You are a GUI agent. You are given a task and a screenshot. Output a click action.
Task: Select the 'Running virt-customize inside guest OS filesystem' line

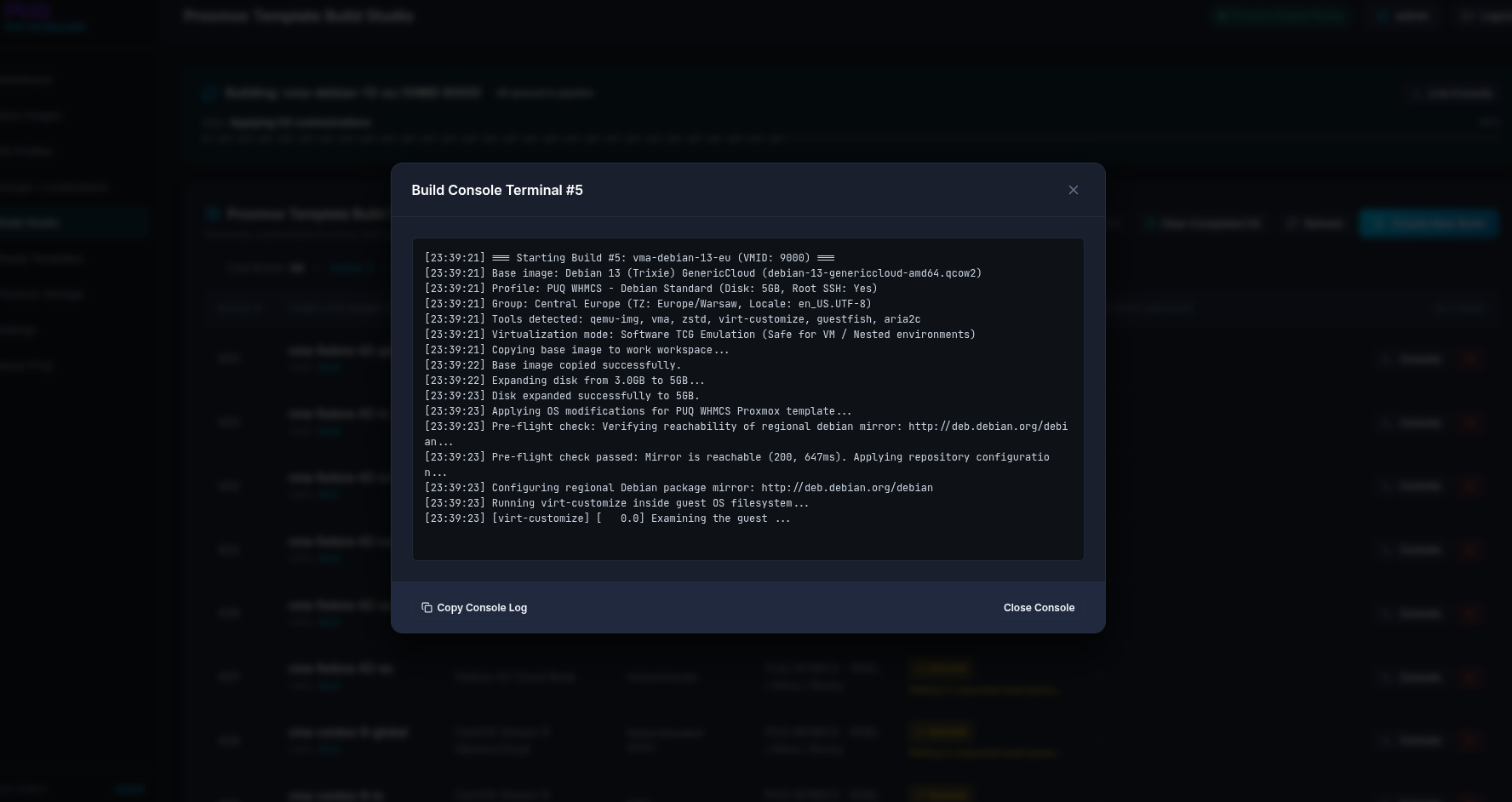[617, 503]
